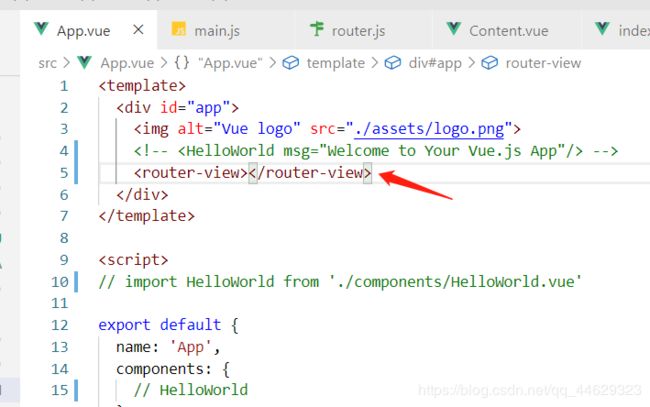
Task: Select router-view in the breadcrumb
Action: [x=543, y=63]
